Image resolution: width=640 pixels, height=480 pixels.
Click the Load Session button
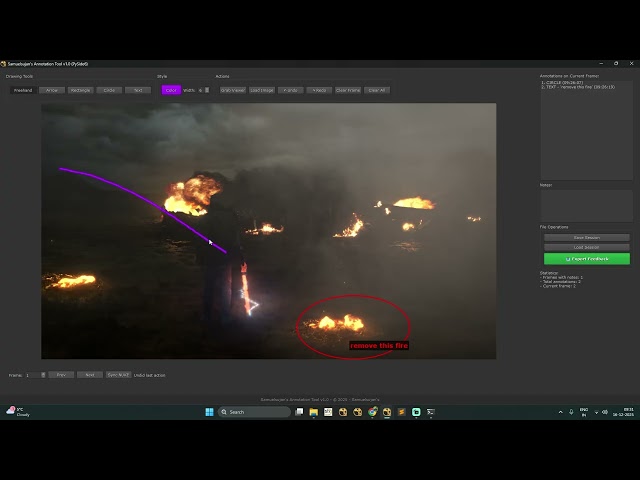coord(587,247)
